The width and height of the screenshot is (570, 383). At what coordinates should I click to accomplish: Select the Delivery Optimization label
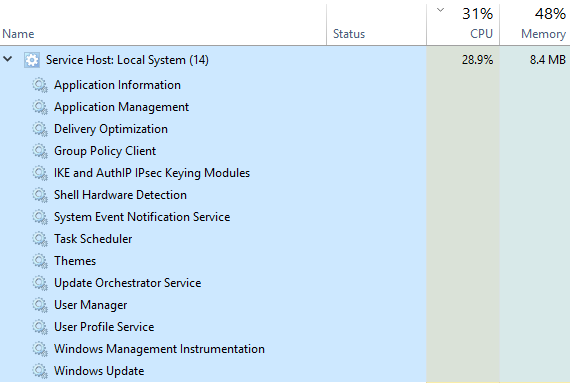(111, 129)
